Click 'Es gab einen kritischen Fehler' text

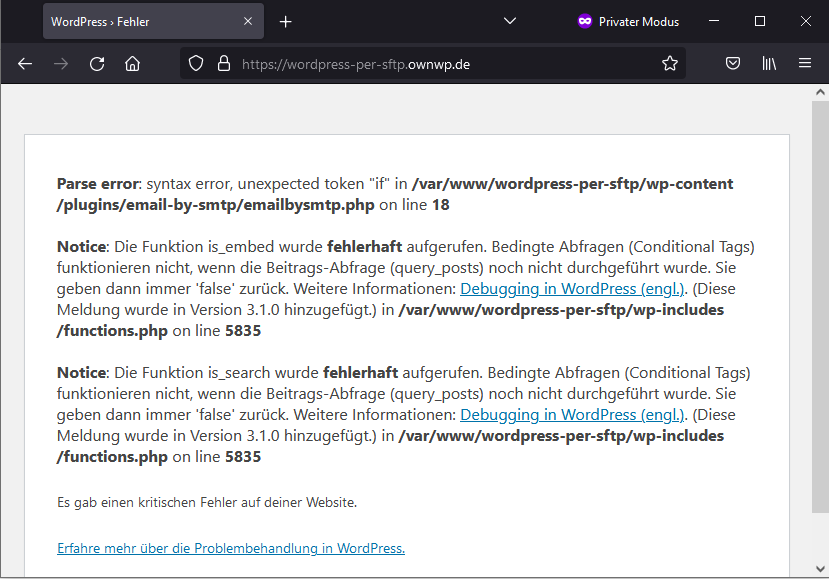(x=207, y=502)
